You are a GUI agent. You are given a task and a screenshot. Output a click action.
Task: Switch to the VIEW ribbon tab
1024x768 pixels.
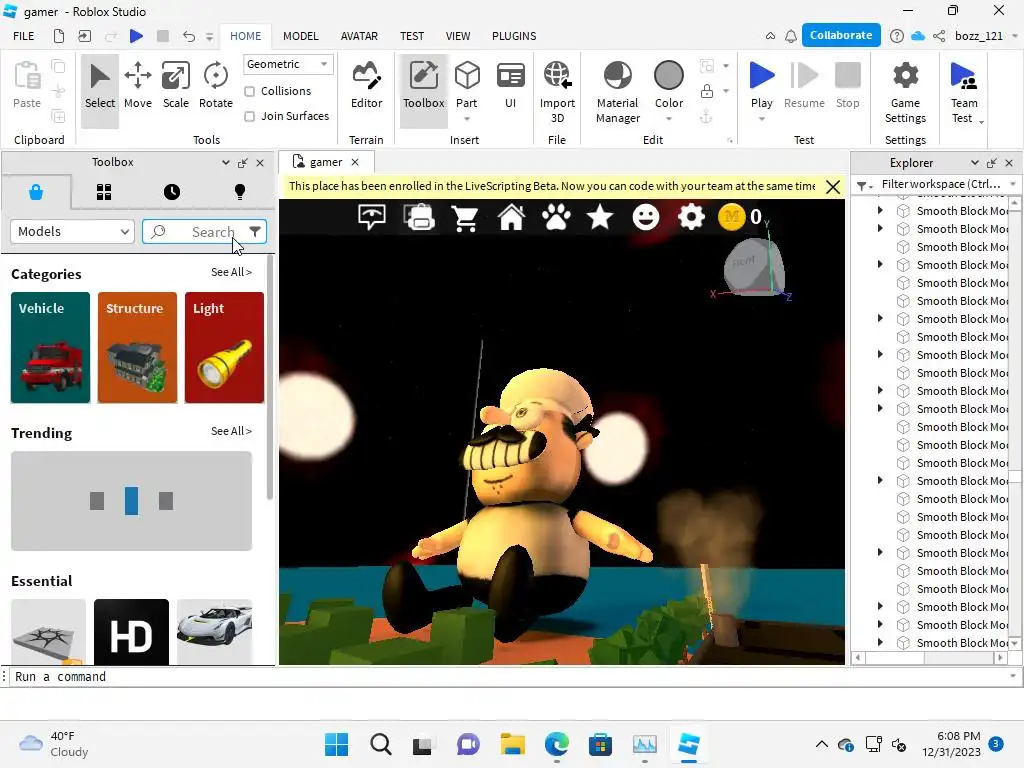click(x=458, y=36)
